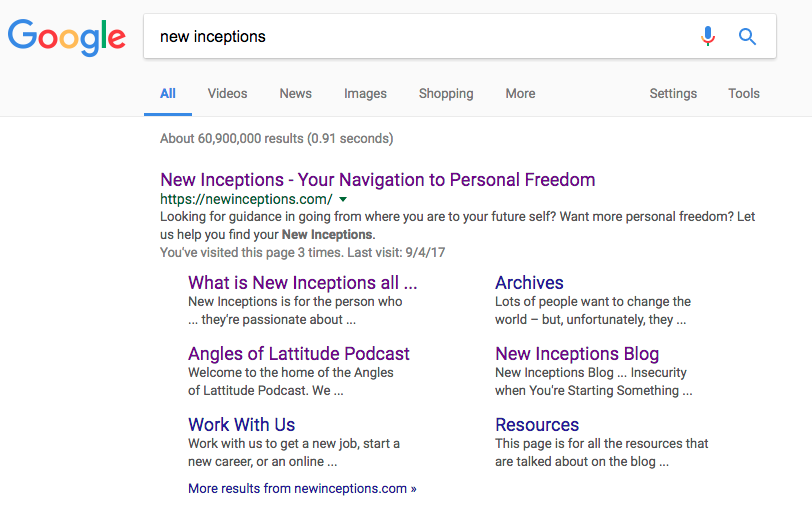Screen dimensions: 812x520
Task: Open the Tools filter options
Action: pyautogui.click(x=744, y=93)
